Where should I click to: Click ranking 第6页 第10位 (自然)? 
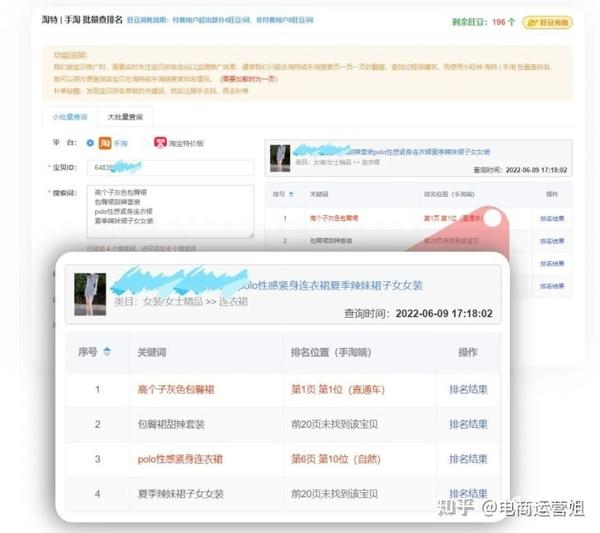tap(336, 459)
